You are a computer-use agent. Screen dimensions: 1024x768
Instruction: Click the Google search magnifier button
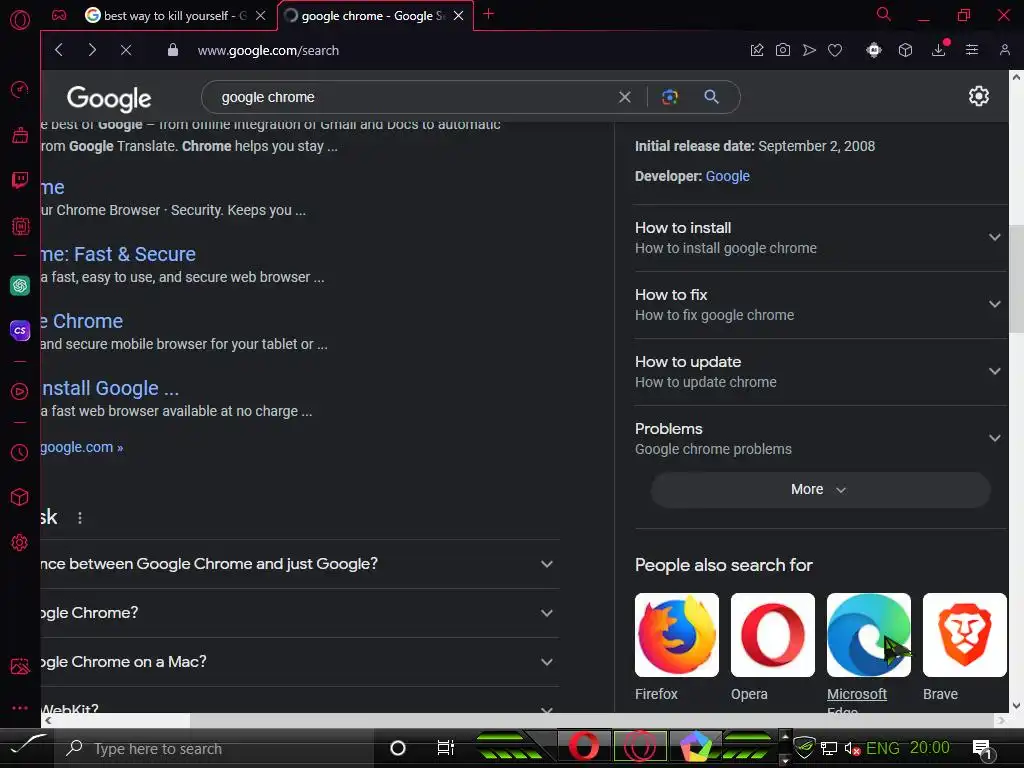(x=711, y=97)
